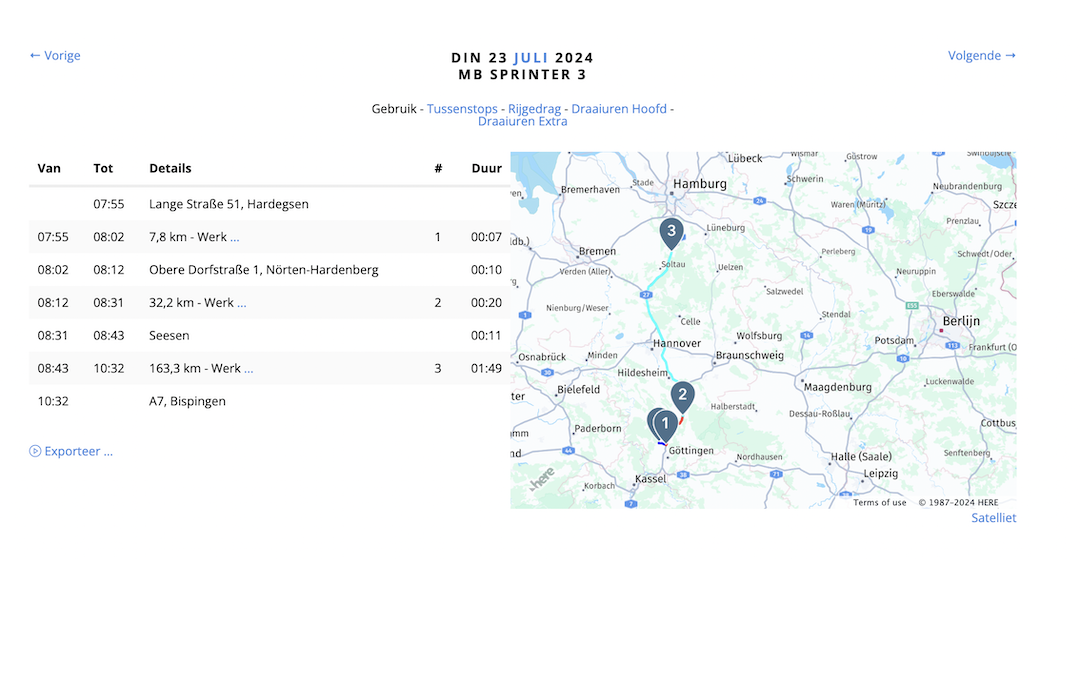
Task: Click the Van column header
Action: (49, 168)
